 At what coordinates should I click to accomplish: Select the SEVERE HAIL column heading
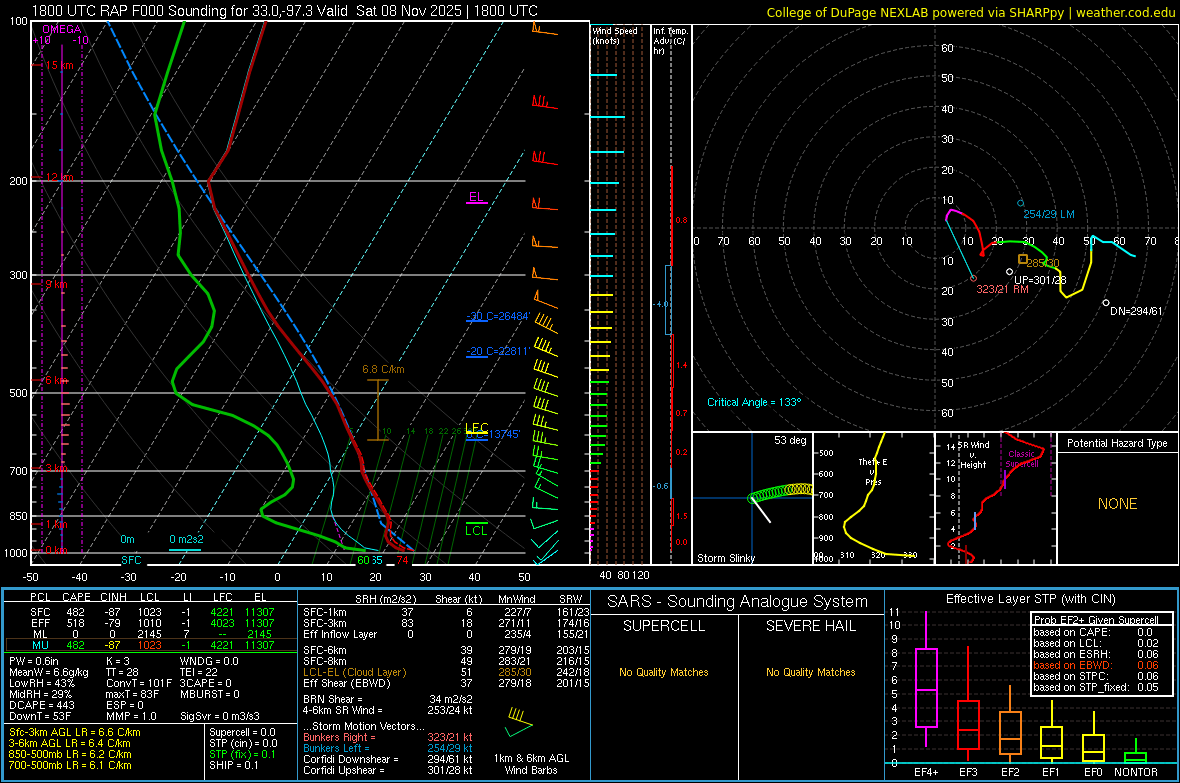(x=810, y=626)
